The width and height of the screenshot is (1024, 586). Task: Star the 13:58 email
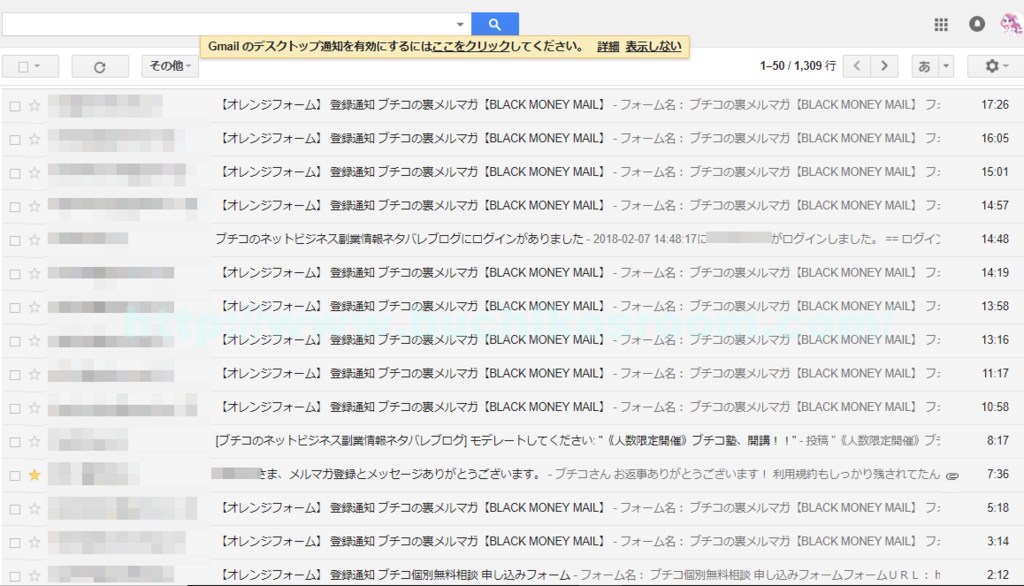pyautogui.click(x=35, y=307)
